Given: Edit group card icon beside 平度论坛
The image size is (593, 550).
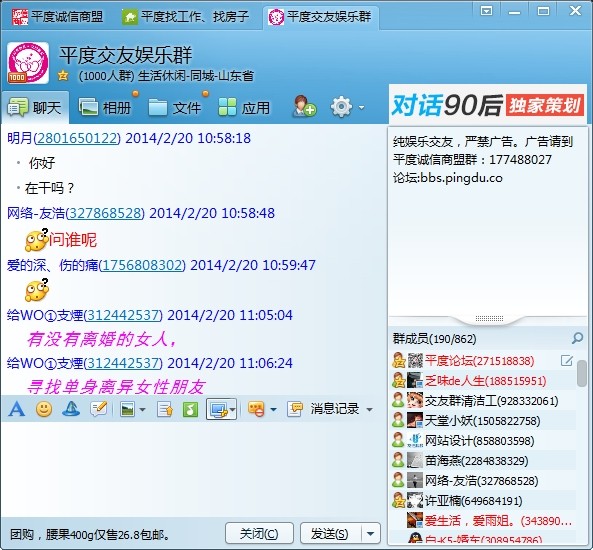Looking at the screenshot, I should pyautogui.click(x=567, y=360).
